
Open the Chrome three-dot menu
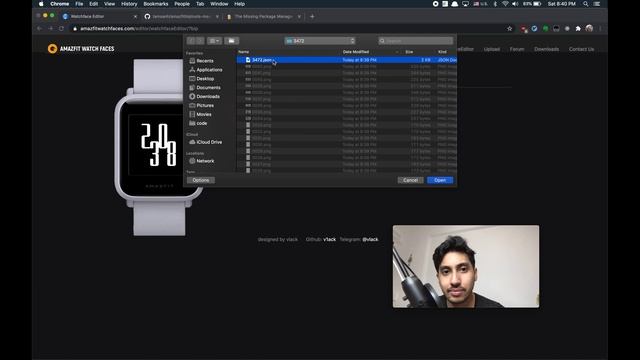(x=600, y=29)
